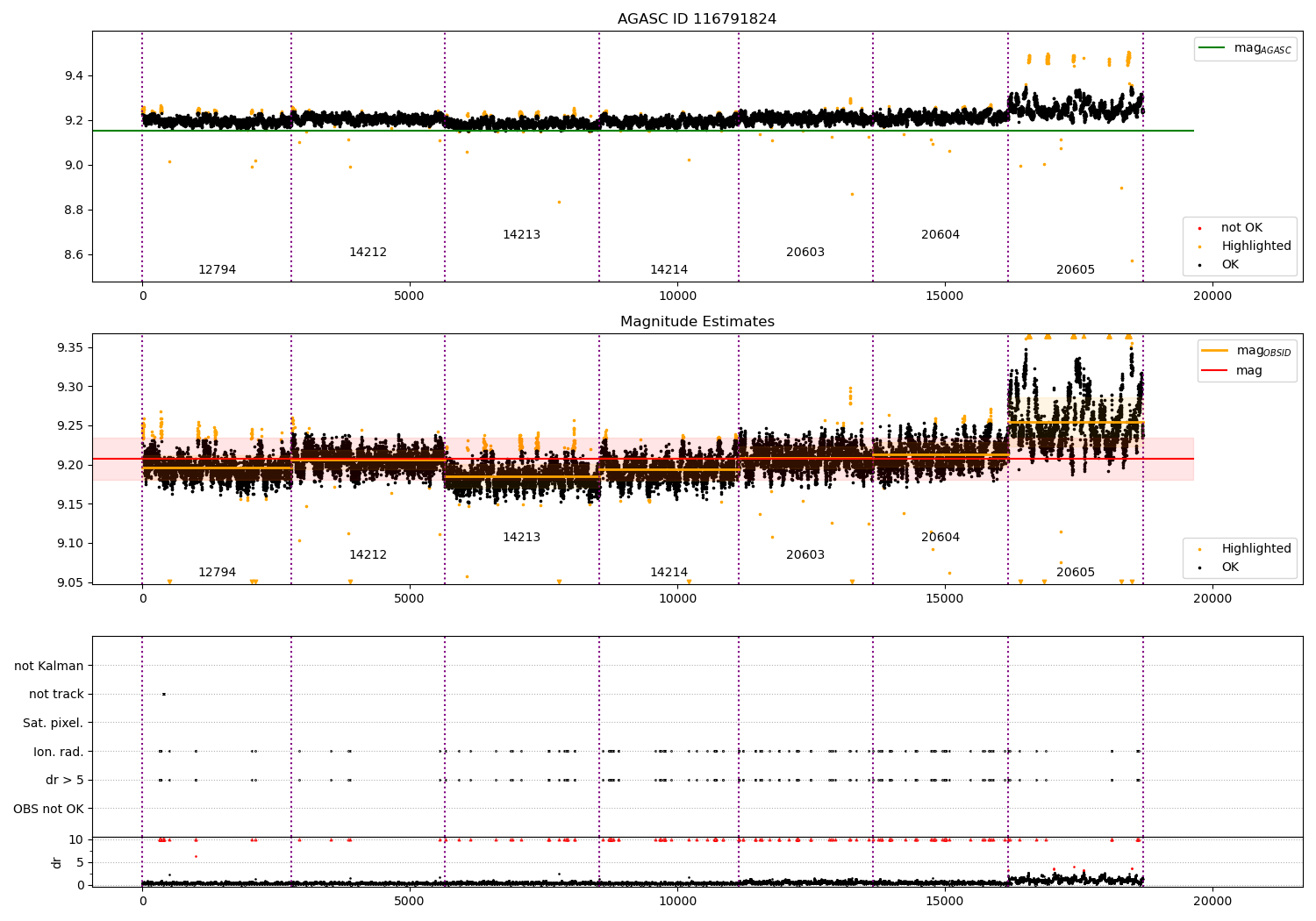Click the lone data point on the 'not track' row
The width and height of the screenshot is (1316, 921).
pos(163,695)
